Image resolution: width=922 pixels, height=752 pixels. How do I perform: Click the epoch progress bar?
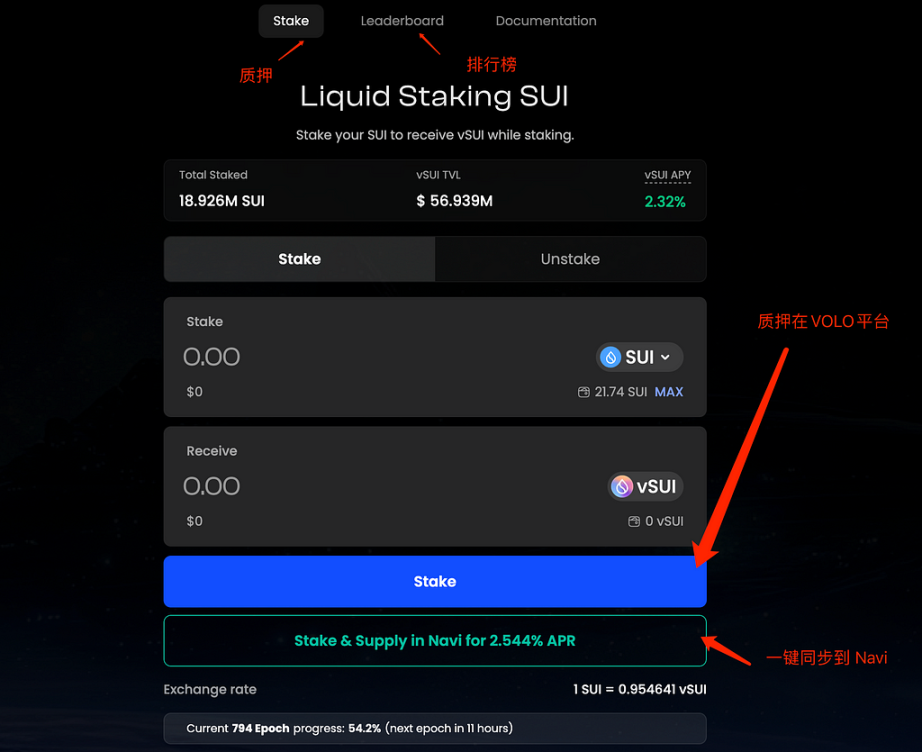click(x=435, y=728)
